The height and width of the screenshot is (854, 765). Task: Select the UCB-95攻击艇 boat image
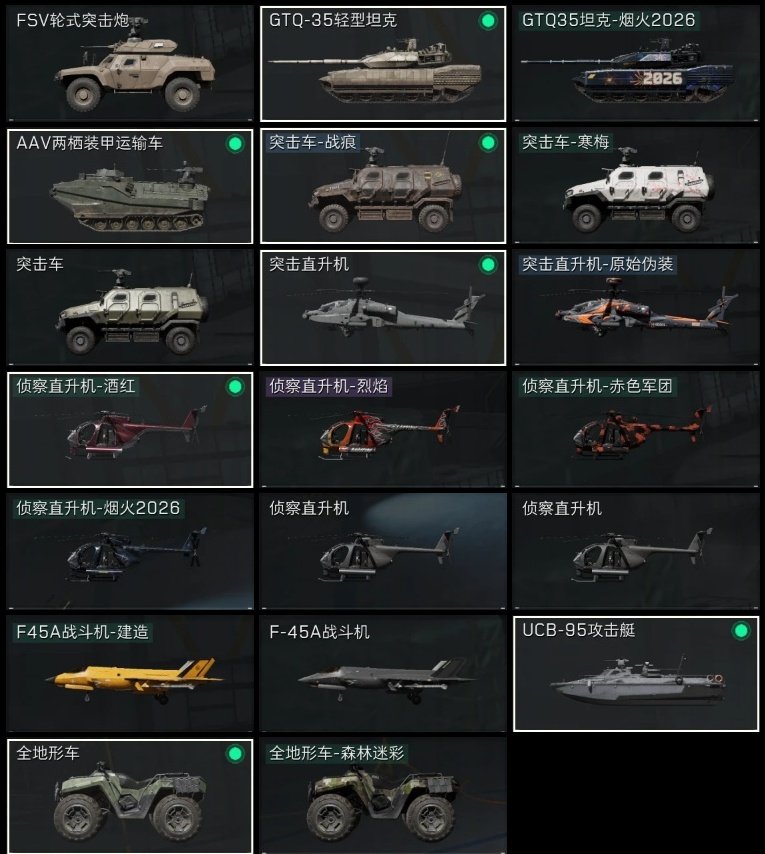pyautogui.click(x=636, y=682)
